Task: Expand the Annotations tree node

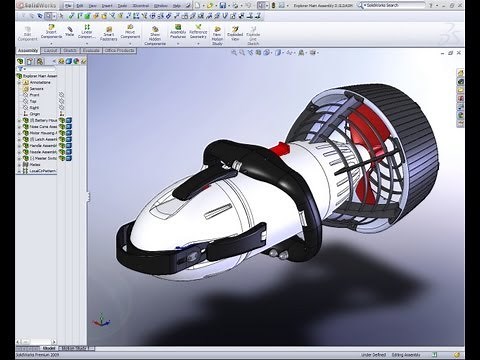Action: click(x=19, y=82)
